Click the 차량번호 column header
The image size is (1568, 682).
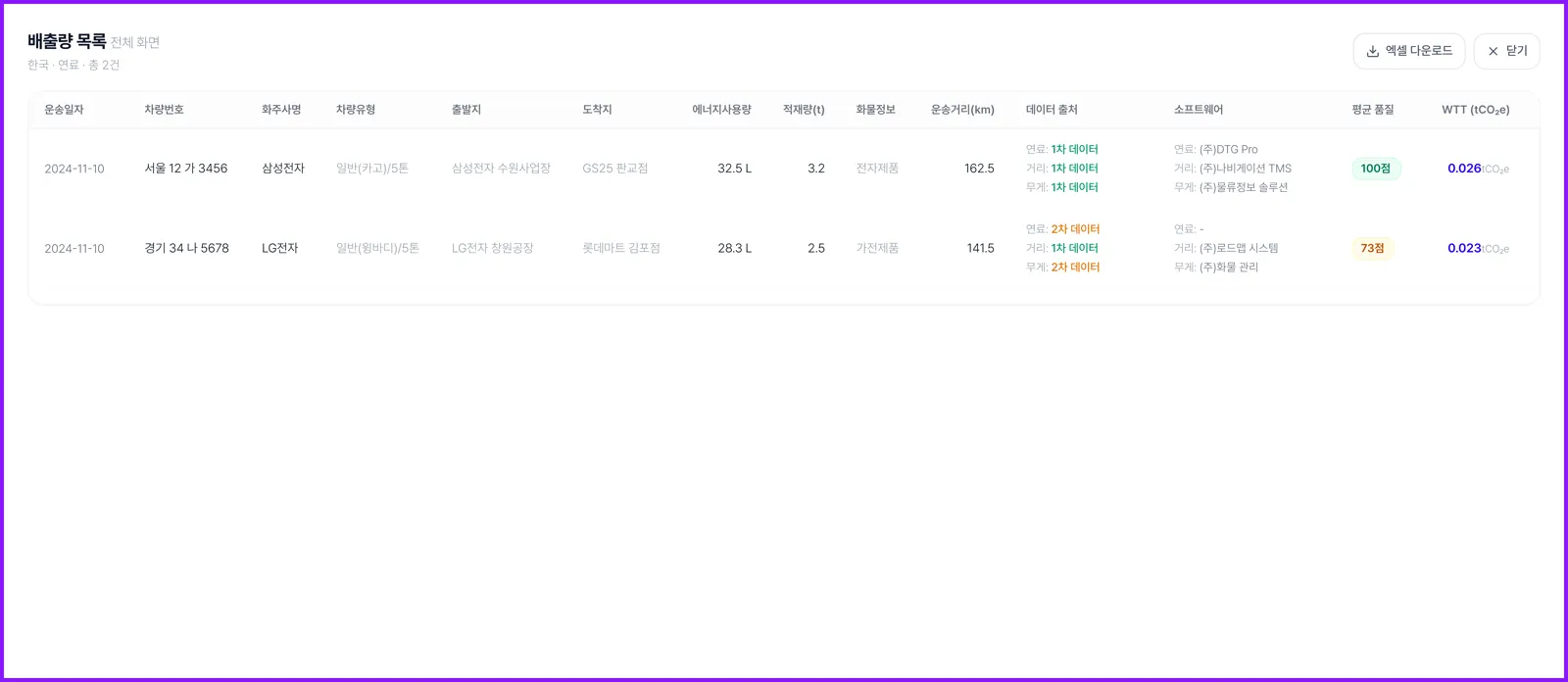(164, 110)
